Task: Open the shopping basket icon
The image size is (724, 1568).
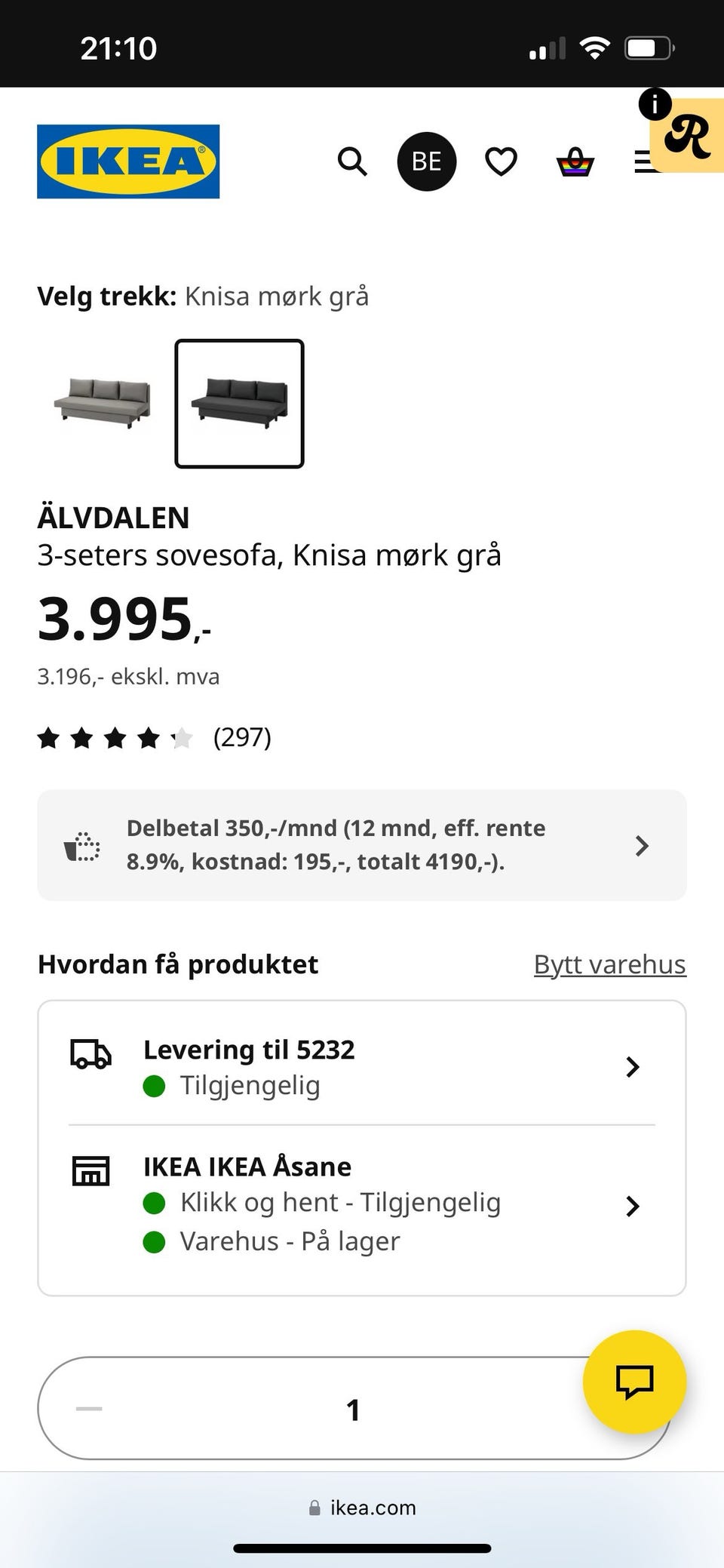Action: [575, 161]
